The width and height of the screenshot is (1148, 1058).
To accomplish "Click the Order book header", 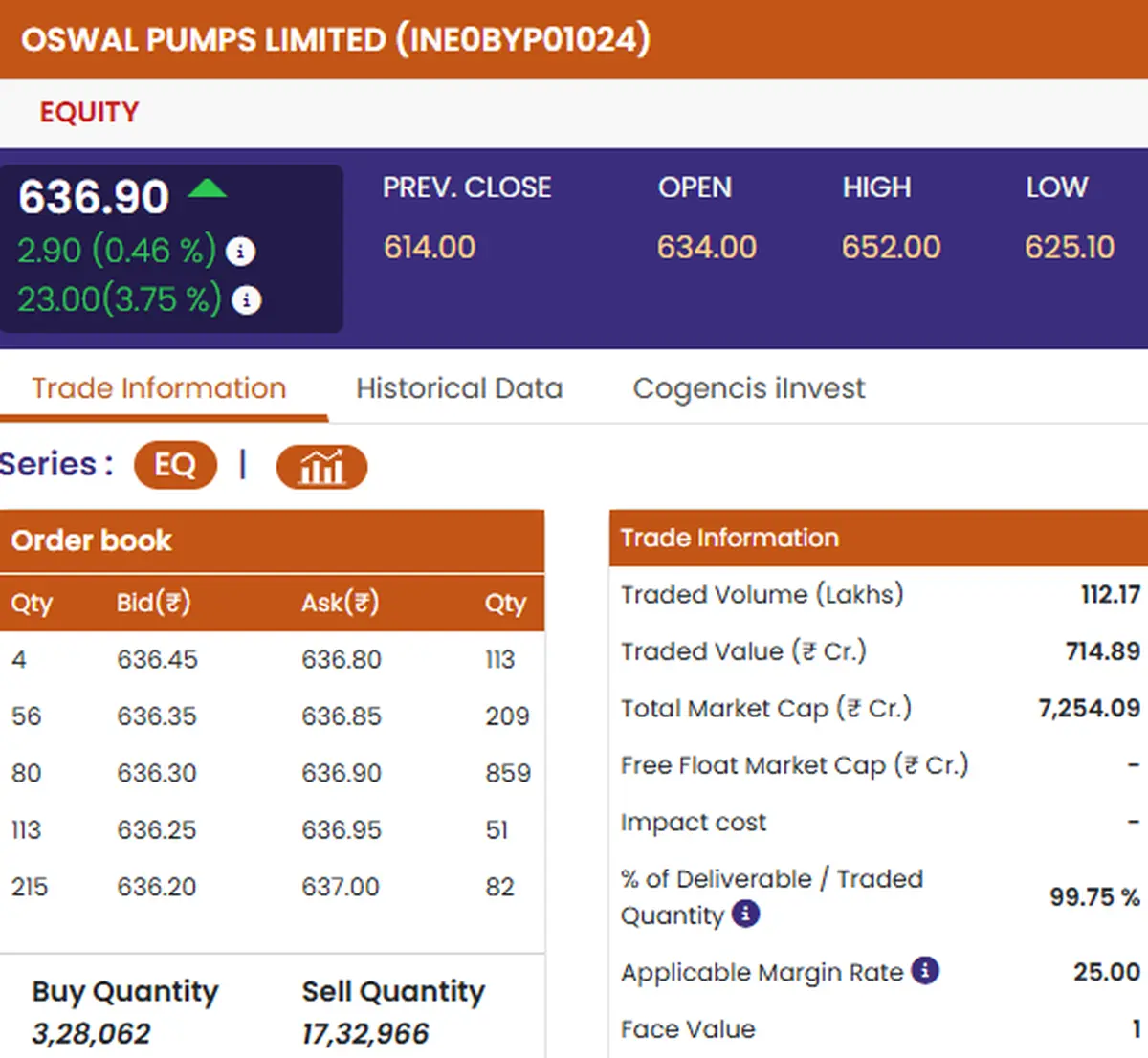I will [x=272, y=540].
